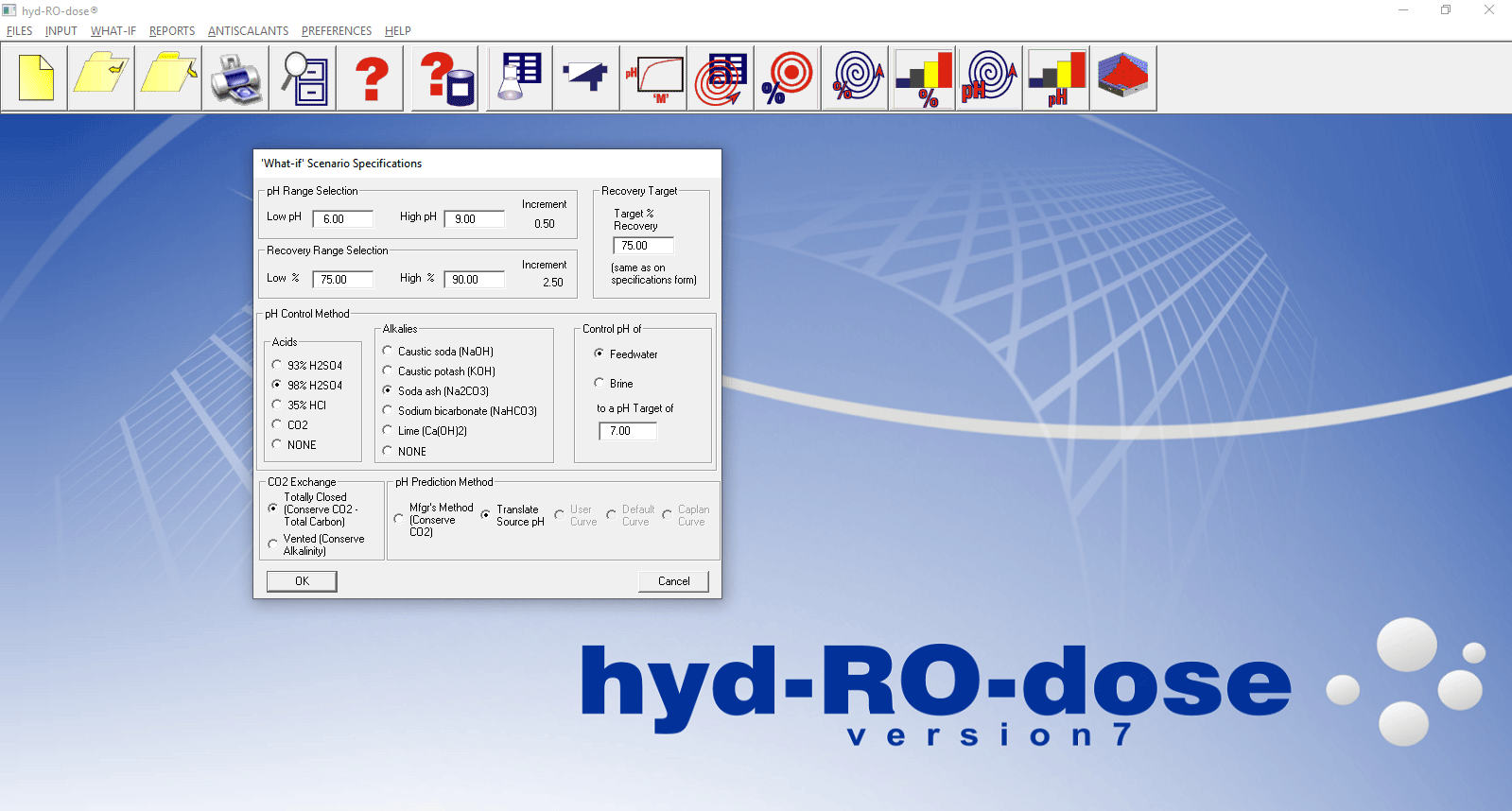The width and height of the screenshot is (1512, 811).
Task: Restore down the application window
Action: pyautogui.click(x=1446, y=9)
